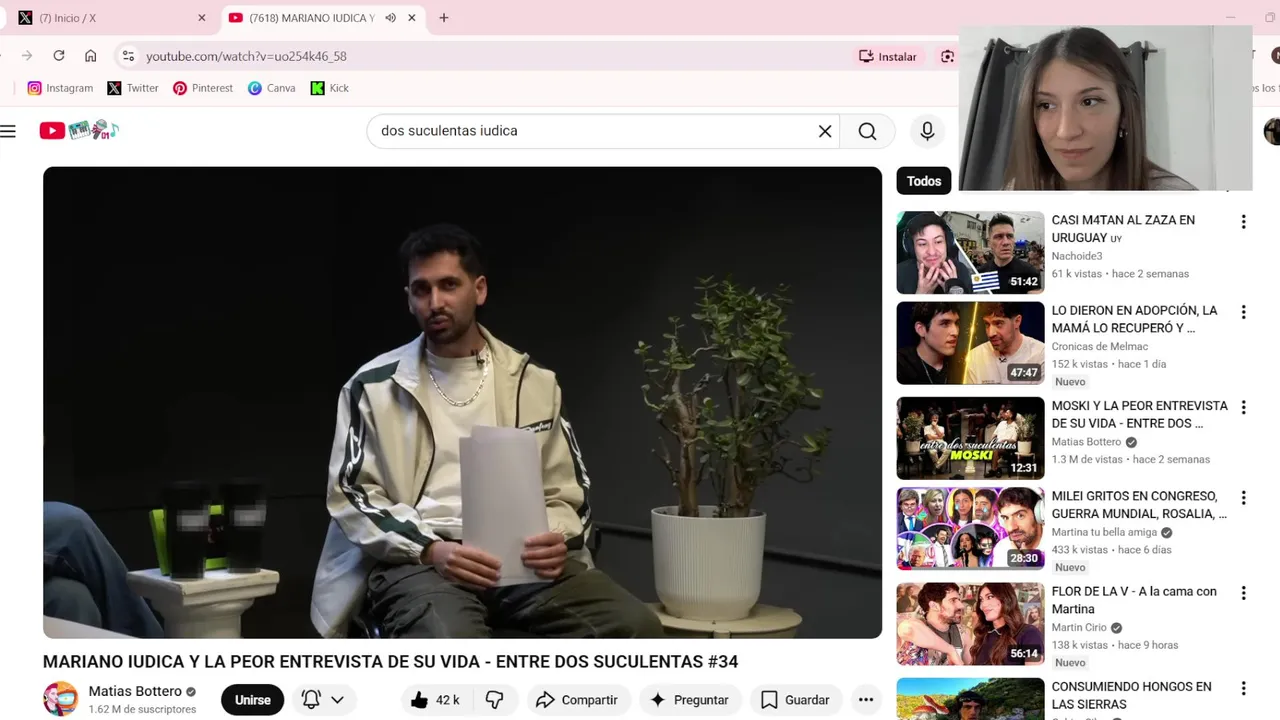Open LO DIERON EN ADOPCIÓN thumbnail
Viewport: 1280px width, 720px height.
click(970, 343)
